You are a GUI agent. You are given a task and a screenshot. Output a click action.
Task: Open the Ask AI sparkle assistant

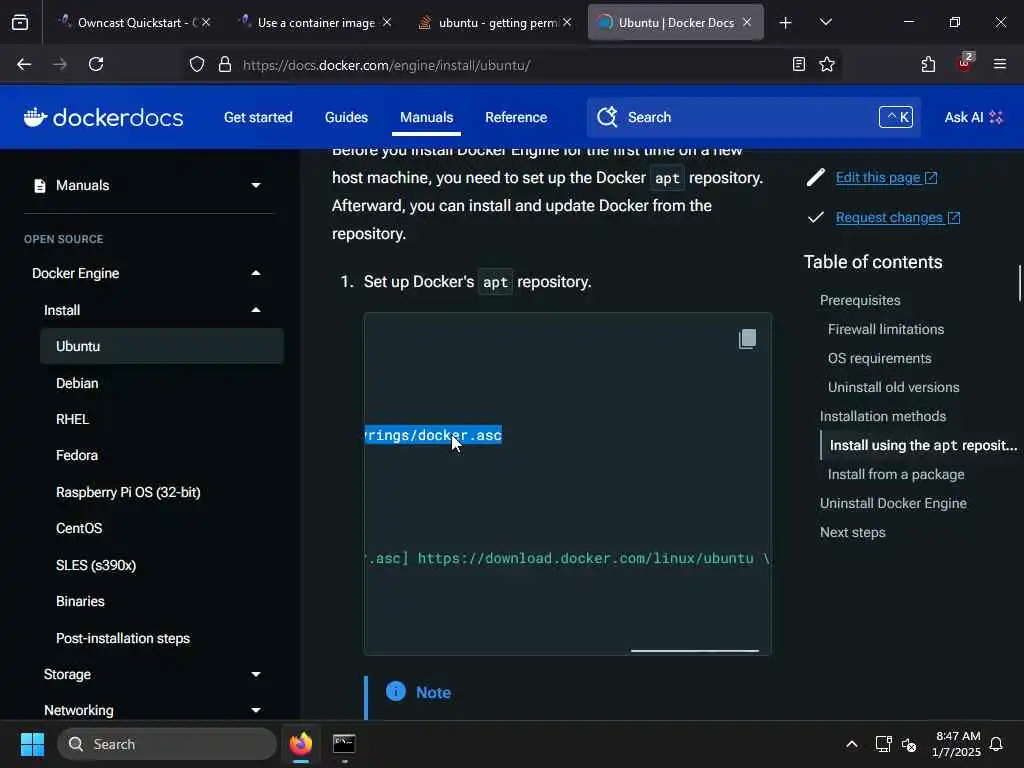973,118
